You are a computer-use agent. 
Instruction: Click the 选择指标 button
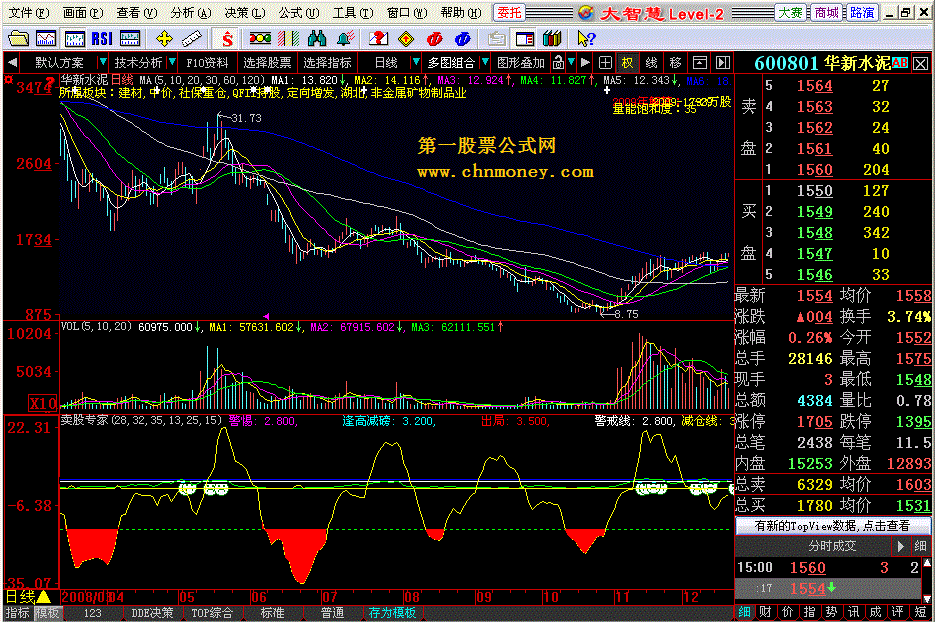(x=327, y=63)
